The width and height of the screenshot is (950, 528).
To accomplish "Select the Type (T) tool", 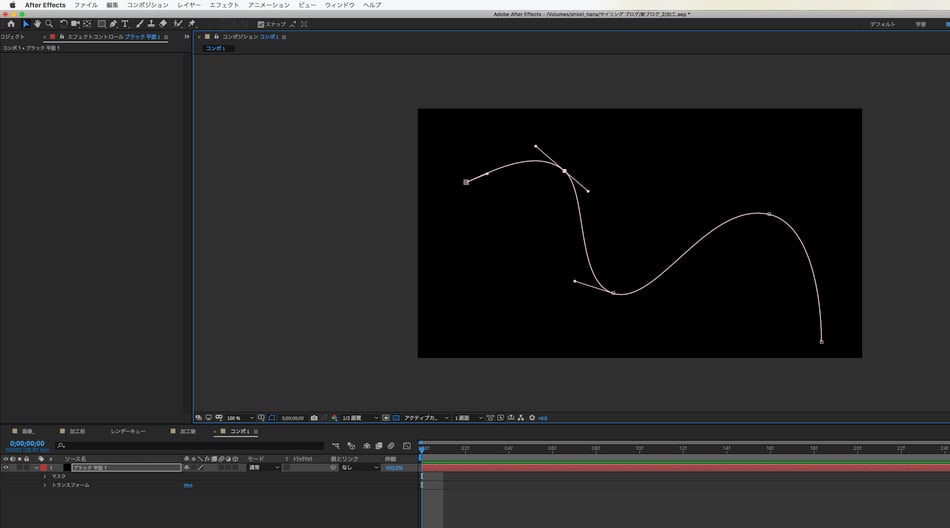I will [126, 24].
